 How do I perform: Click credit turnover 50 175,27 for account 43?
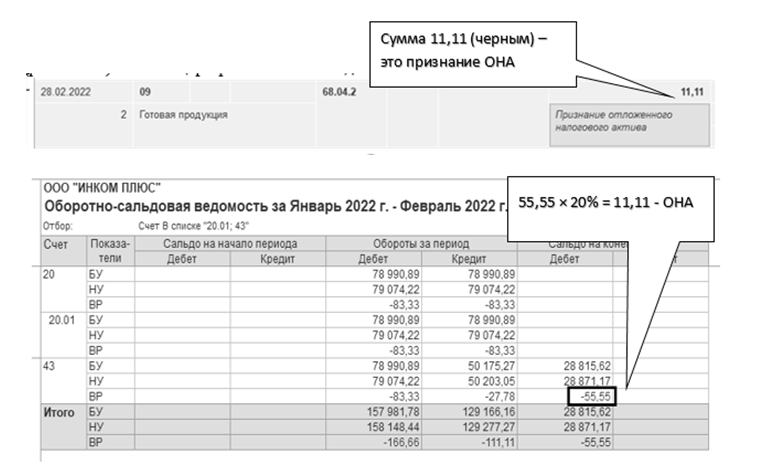tap(491, 366)
